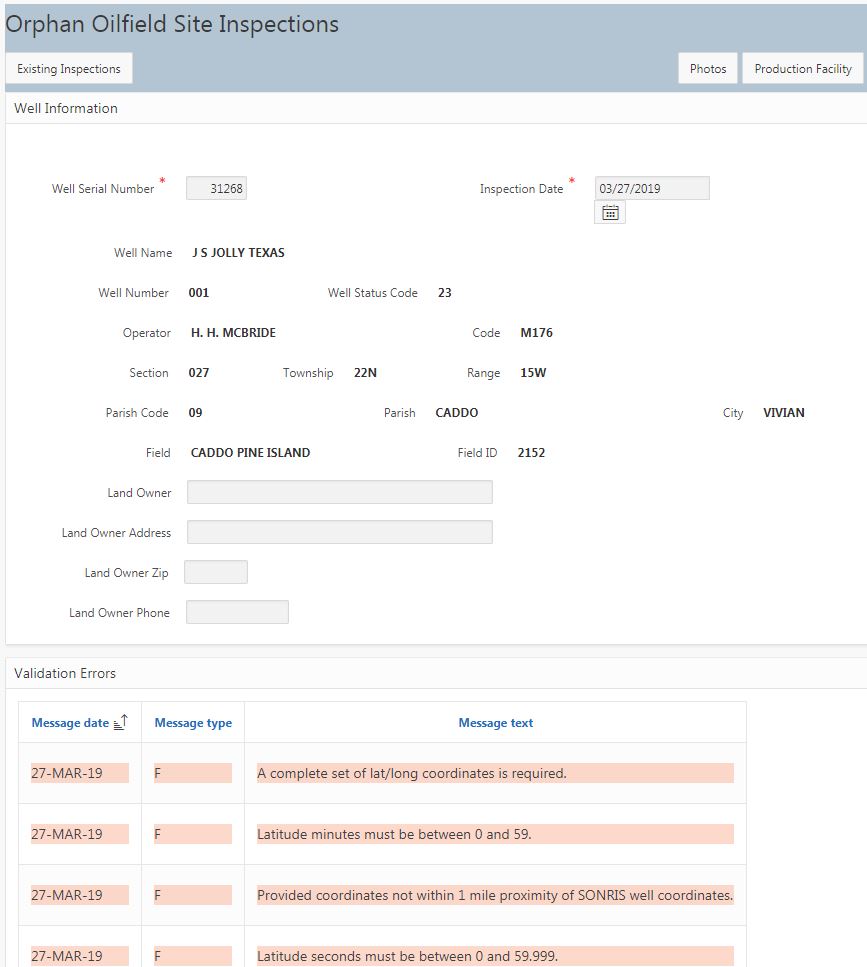Click the Well Information section header
The height and width of the screenshot is (967, 867).
pos(66,108)
